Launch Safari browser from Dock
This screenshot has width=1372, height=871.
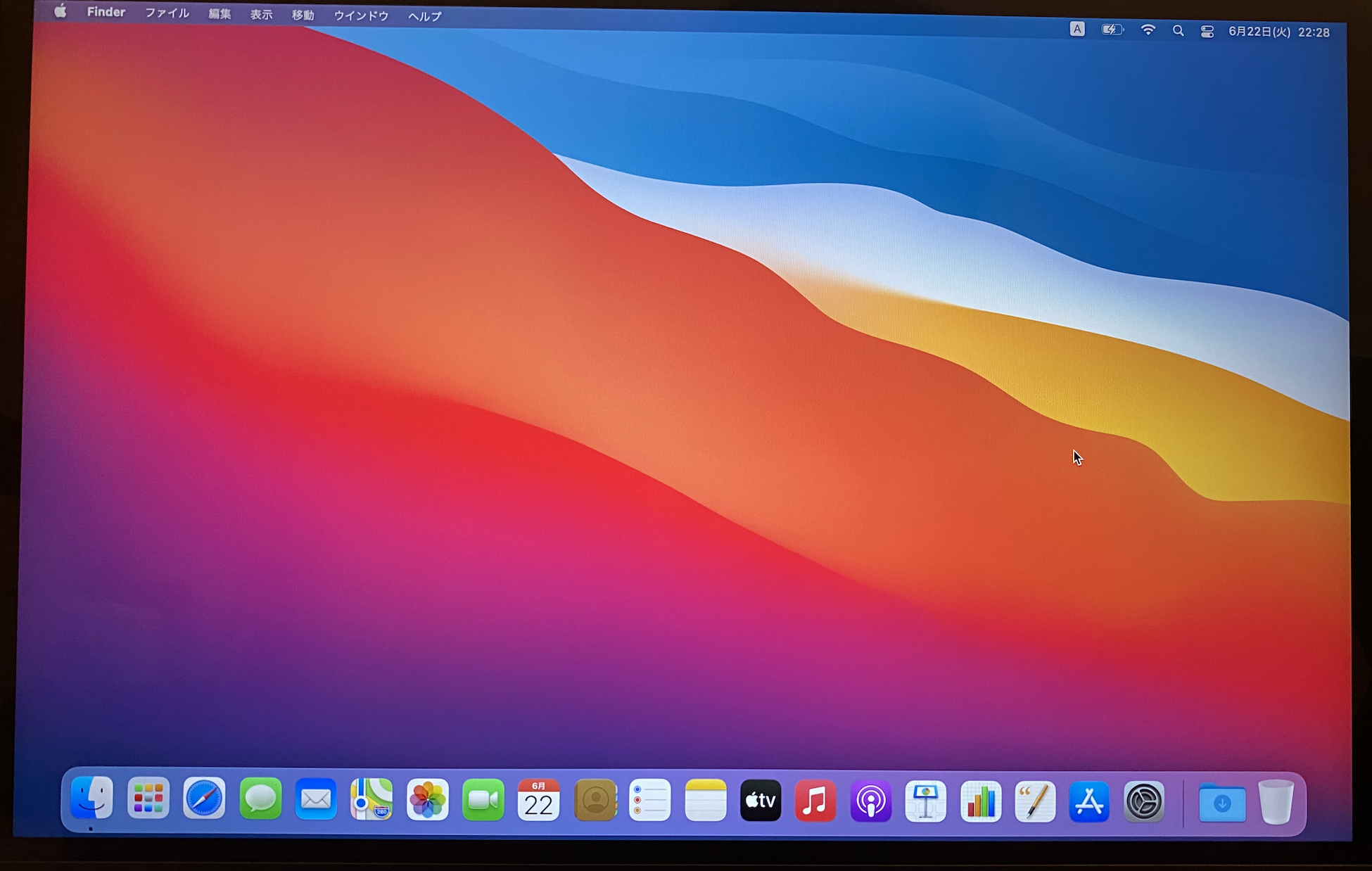point(204,799)
